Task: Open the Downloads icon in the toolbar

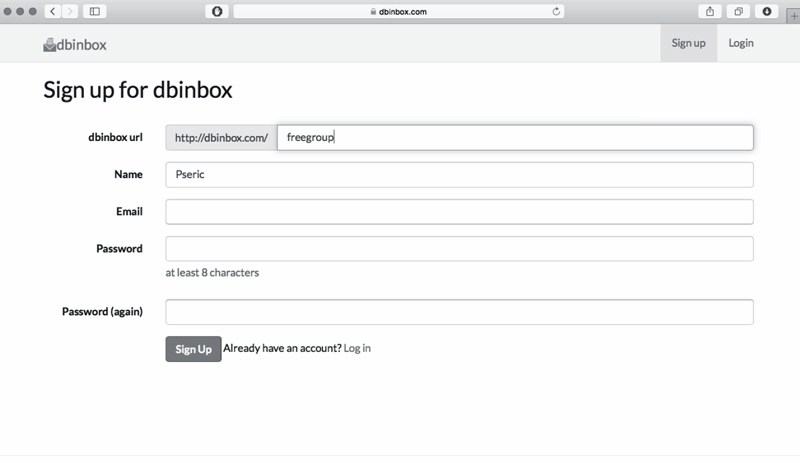Action: click(x=767, y=11)
